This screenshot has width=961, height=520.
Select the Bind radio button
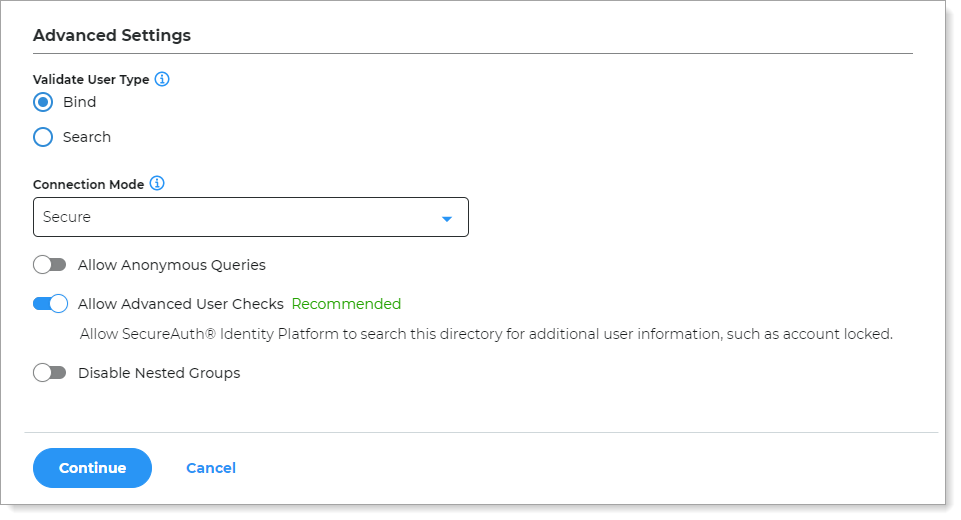(43, 102)
